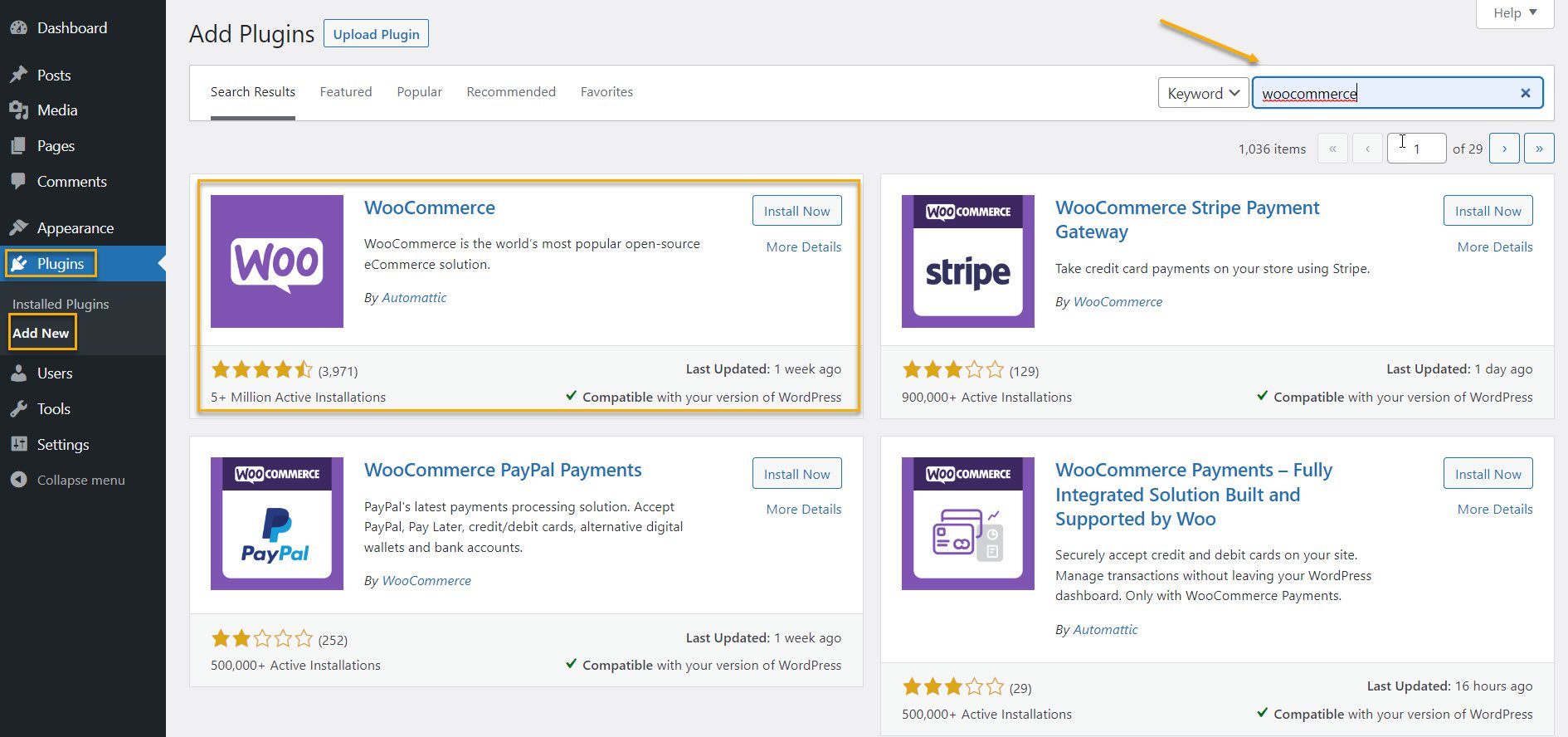Image resolution: width=1568 pixels, height=737 pixels.
Task: Open the Dashboard icon in sidebar
Action: click(18, 27)
